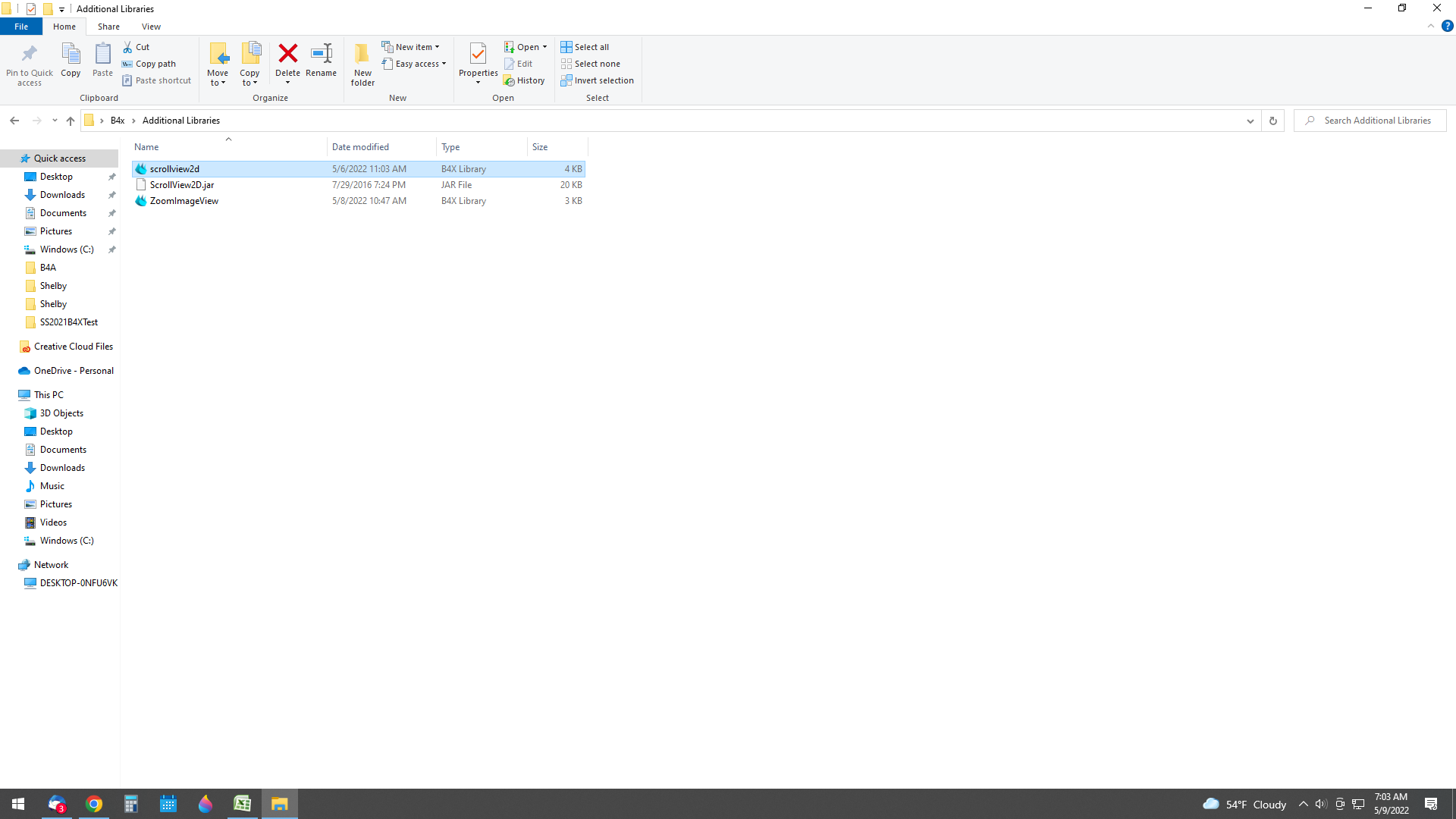
Task: Click the Rename icon in ribbon
Action: click(x=321, y=54)
